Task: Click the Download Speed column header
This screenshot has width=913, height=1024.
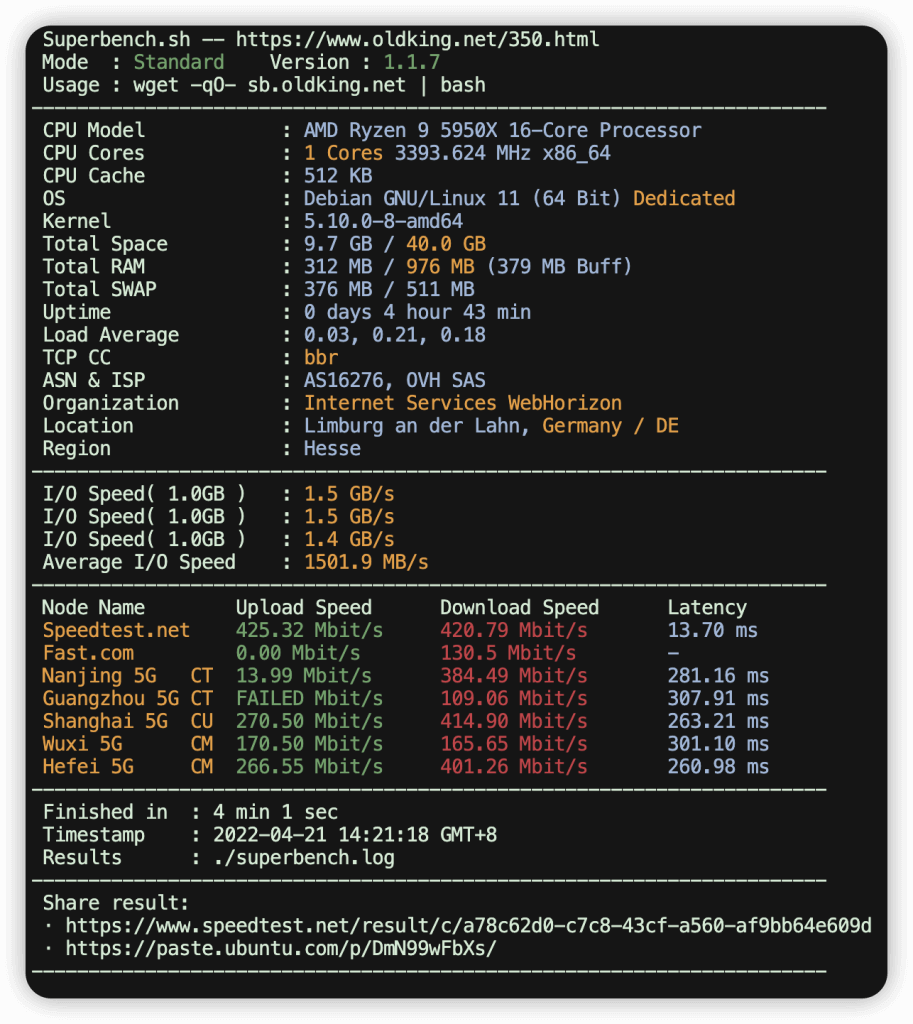Action: tap(519, 607)
